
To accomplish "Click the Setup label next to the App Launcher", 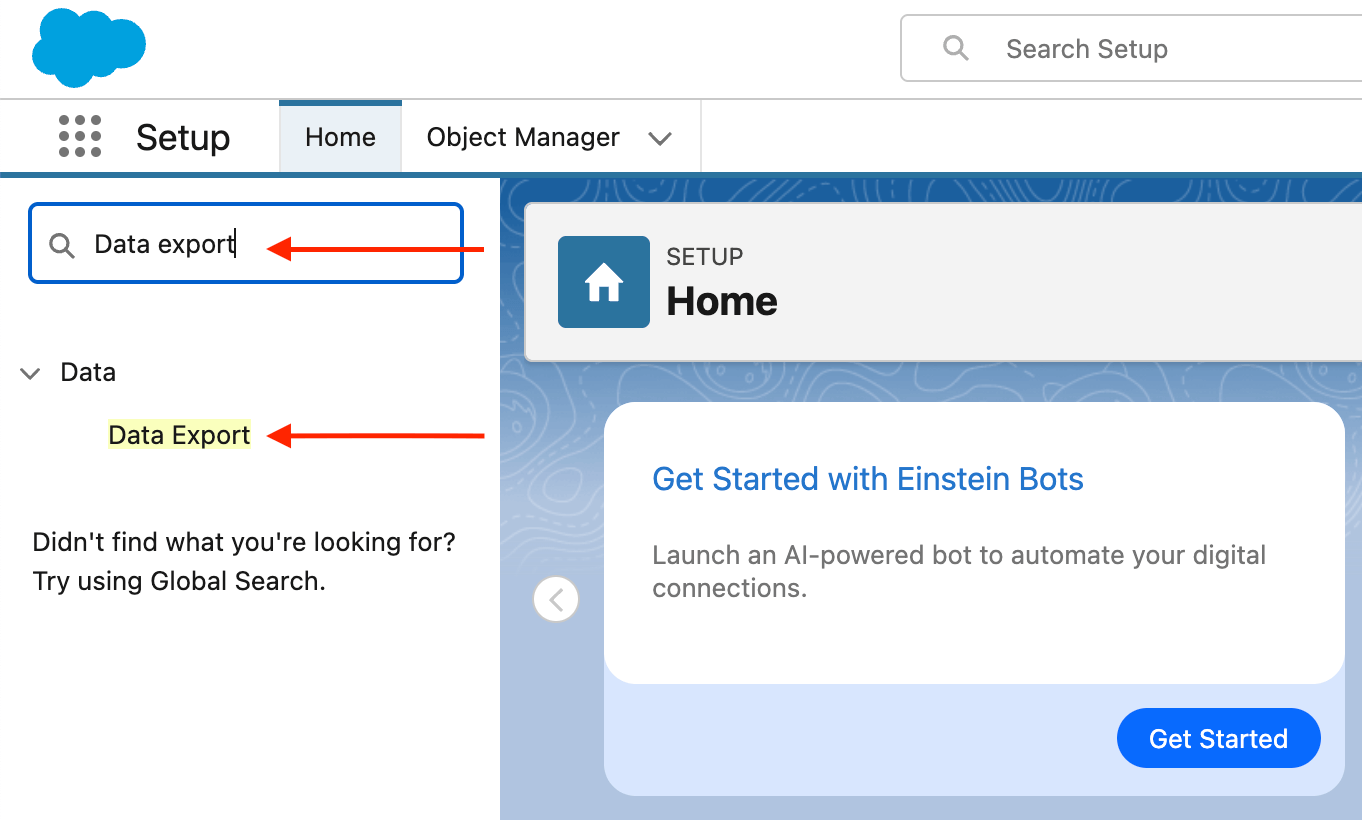I will pyautogui.click(x=182, y=137).
